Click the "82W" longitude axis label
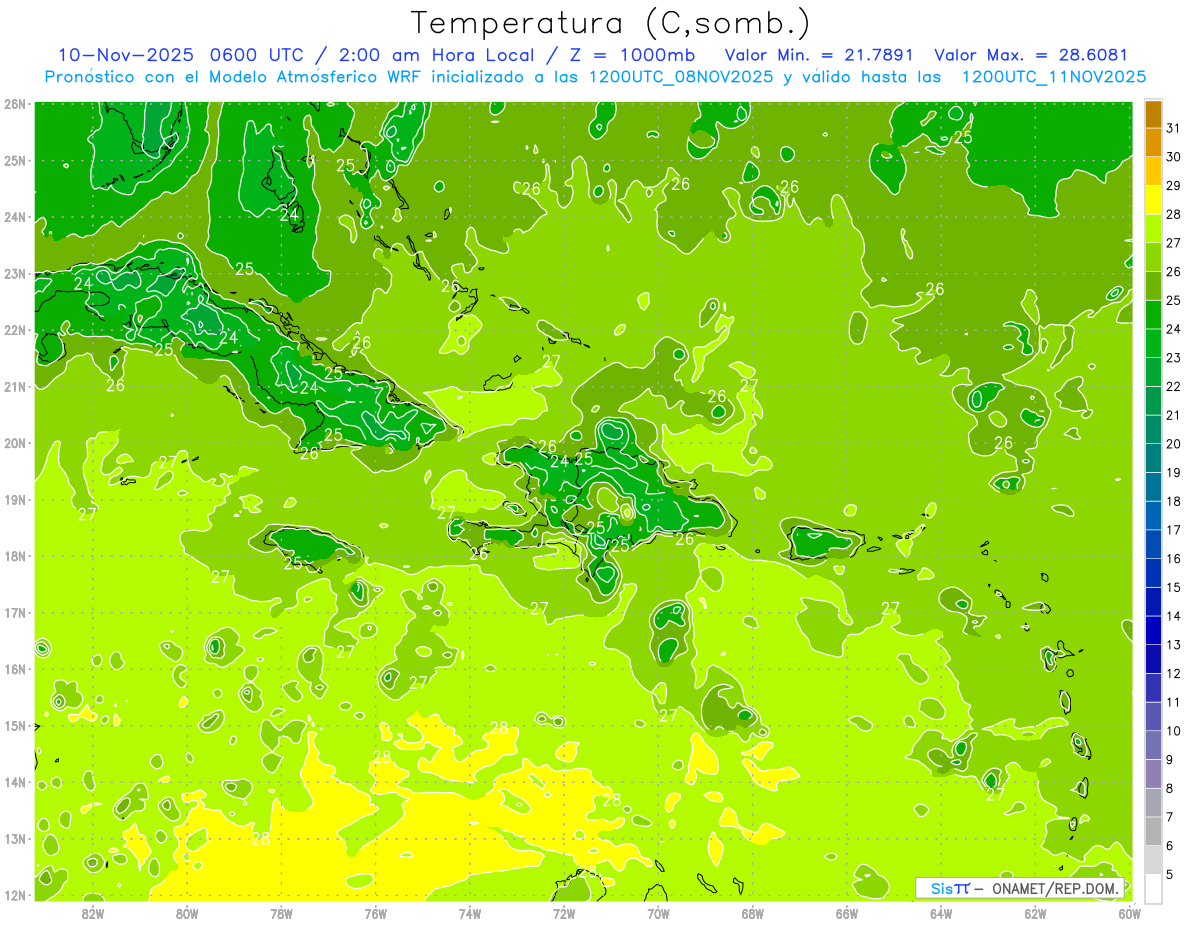This screenshot has width=1200, height=927. click(x=92, y=914)
